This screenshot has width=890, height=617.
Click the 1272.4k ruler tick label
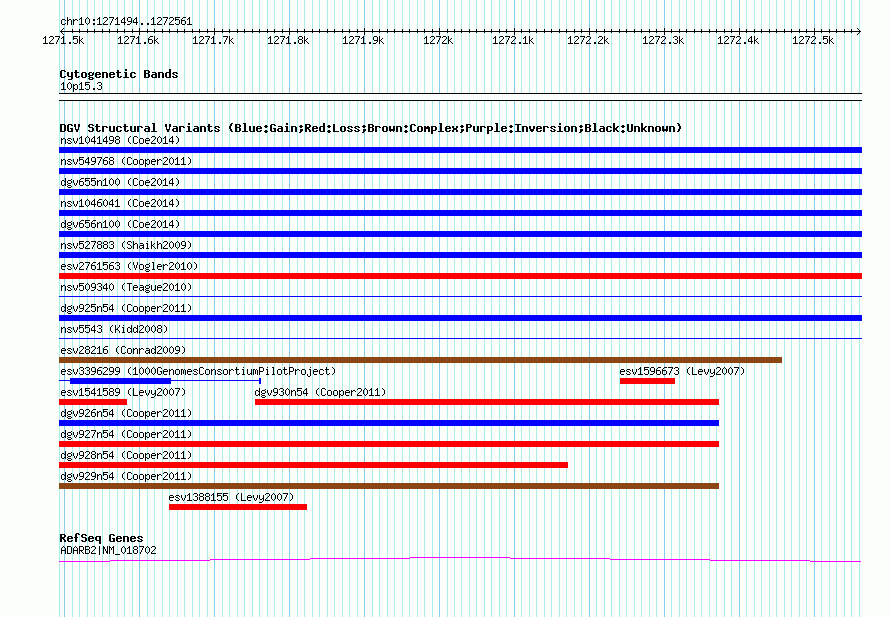(738, 40)
